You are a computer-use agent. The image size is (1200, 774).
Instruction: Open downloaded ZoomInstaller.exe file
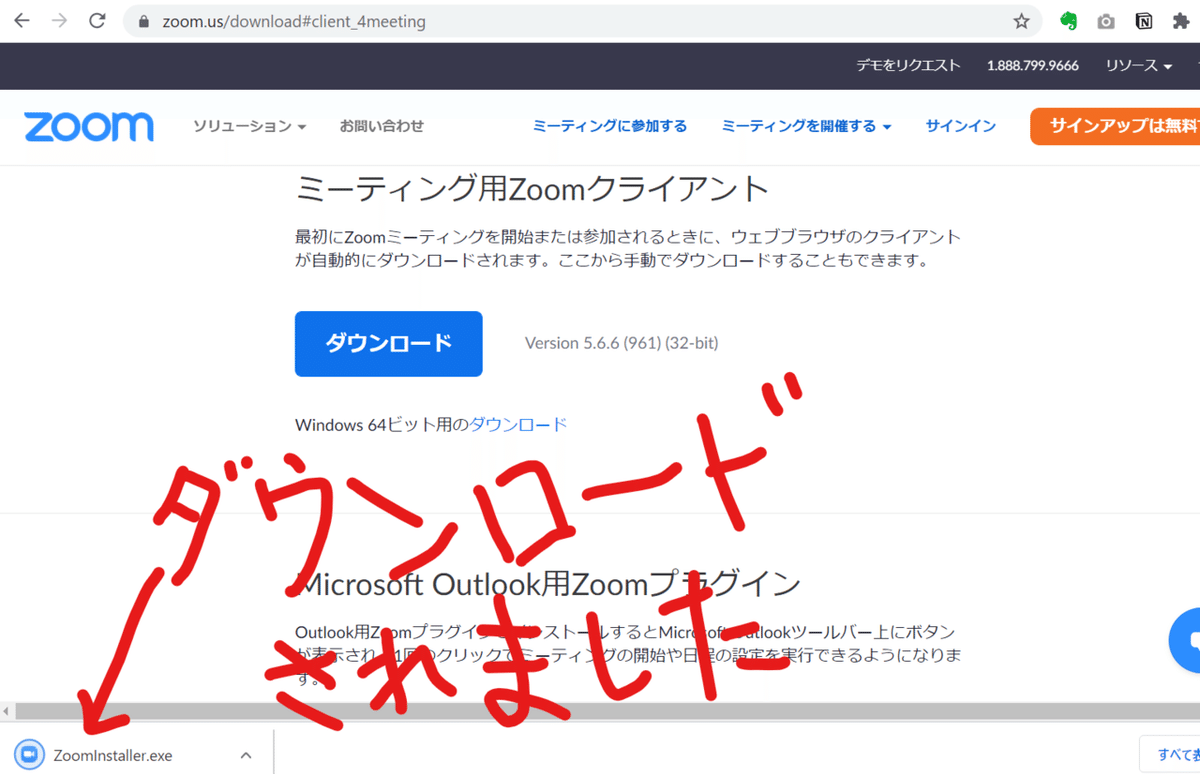pyautogui.click(x=113, y=755)
